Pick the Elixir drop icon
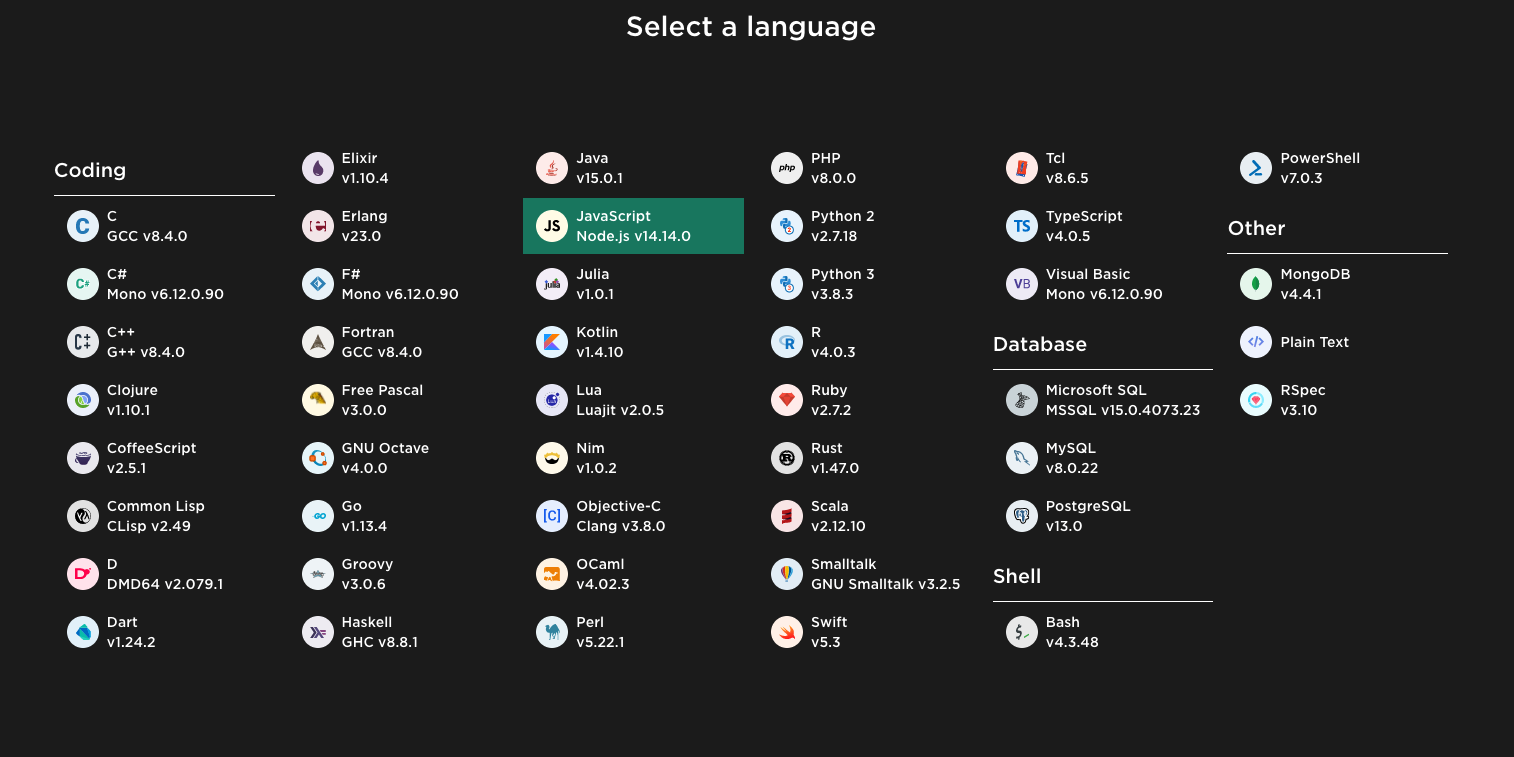The height and width of the screenshot is (757, 1514). [318, 168]
